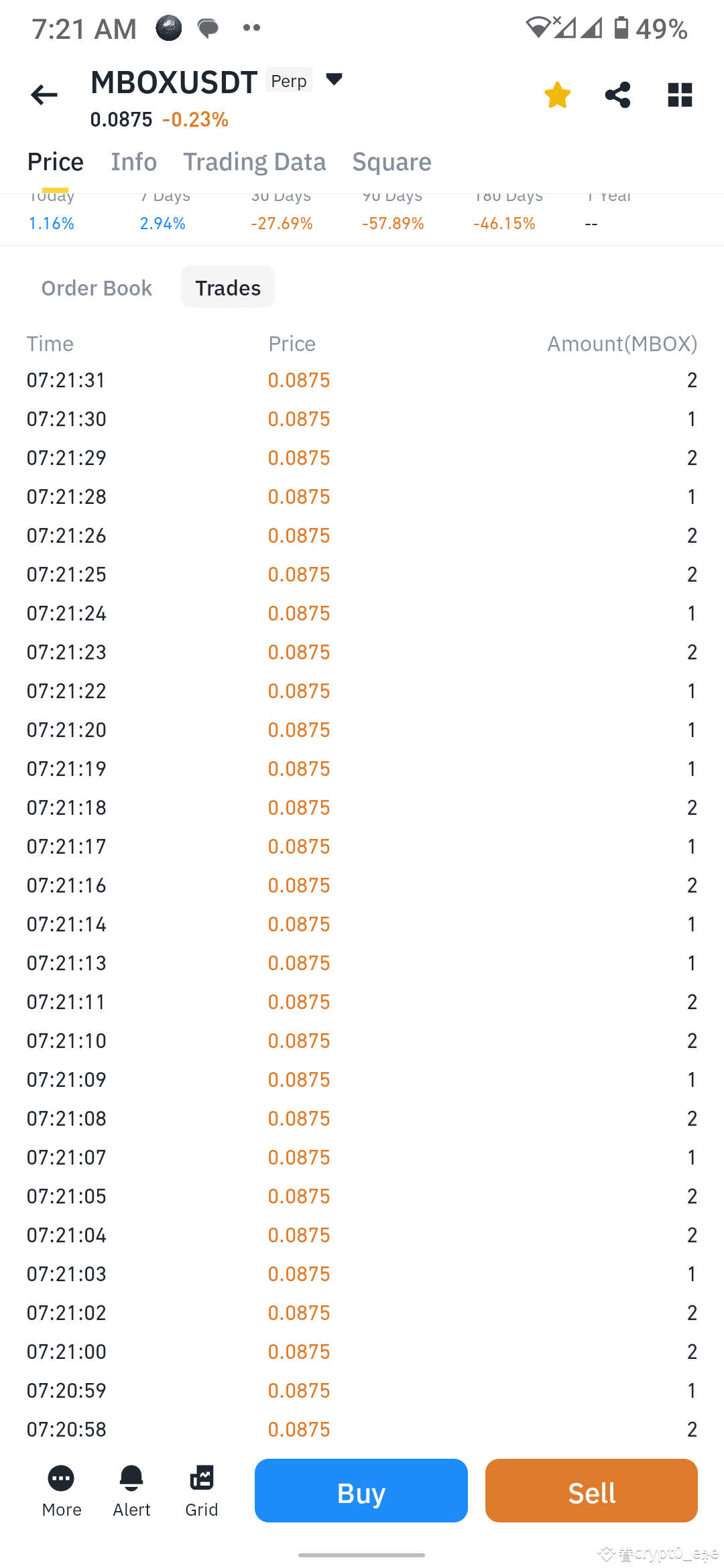Select the Price tab
The image size is (724, 1568).
56,162
